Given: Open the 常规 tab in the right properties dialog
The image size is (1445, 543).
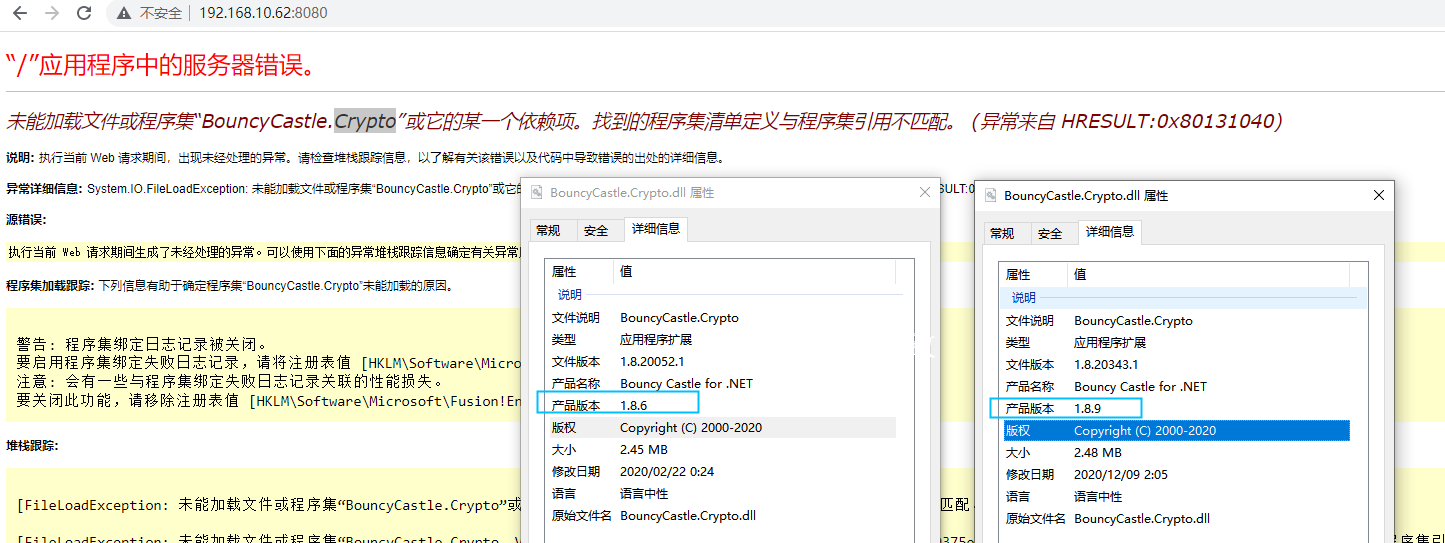Looking at the screenshot, I should coord(1002,234).
